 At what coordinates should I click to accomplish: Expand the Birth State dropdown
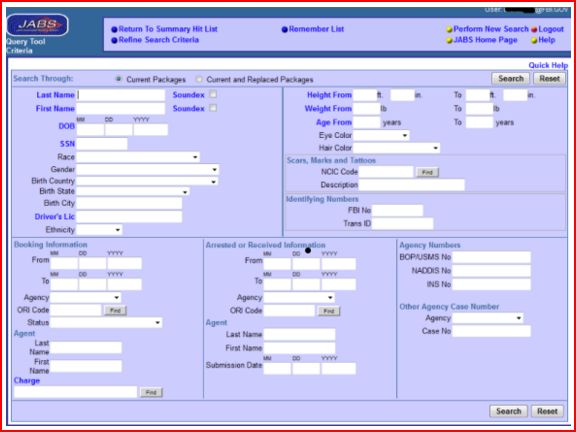133,192
